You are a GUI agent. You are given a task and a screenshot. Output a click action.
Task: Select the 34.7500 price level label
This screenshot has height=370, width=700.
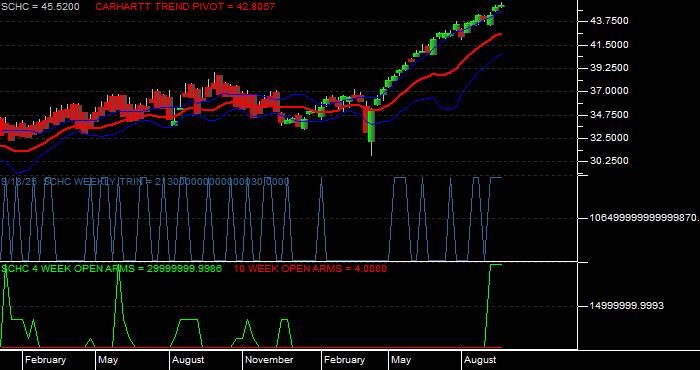click(609, 115)
